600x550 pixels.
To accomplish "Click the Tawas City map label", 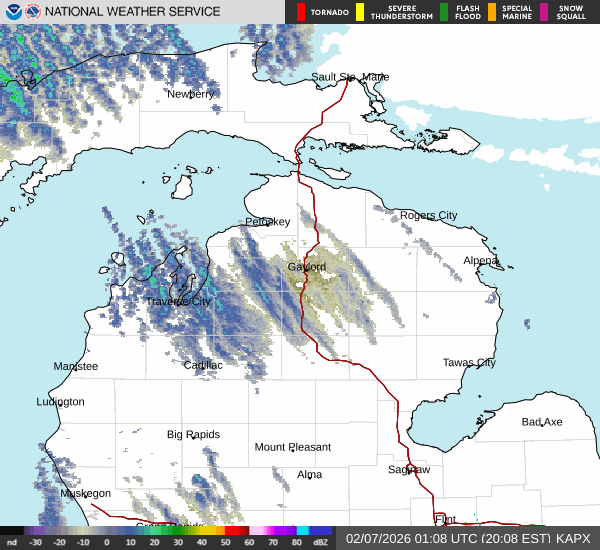I will click(x=469, y=362).
